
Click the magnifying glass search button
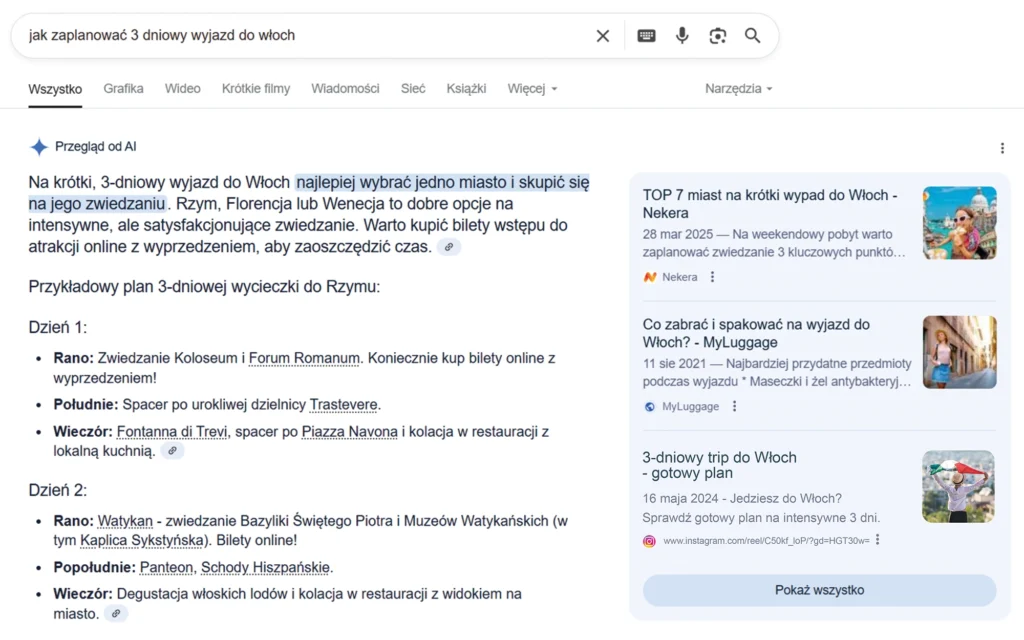tap(753, 36)
